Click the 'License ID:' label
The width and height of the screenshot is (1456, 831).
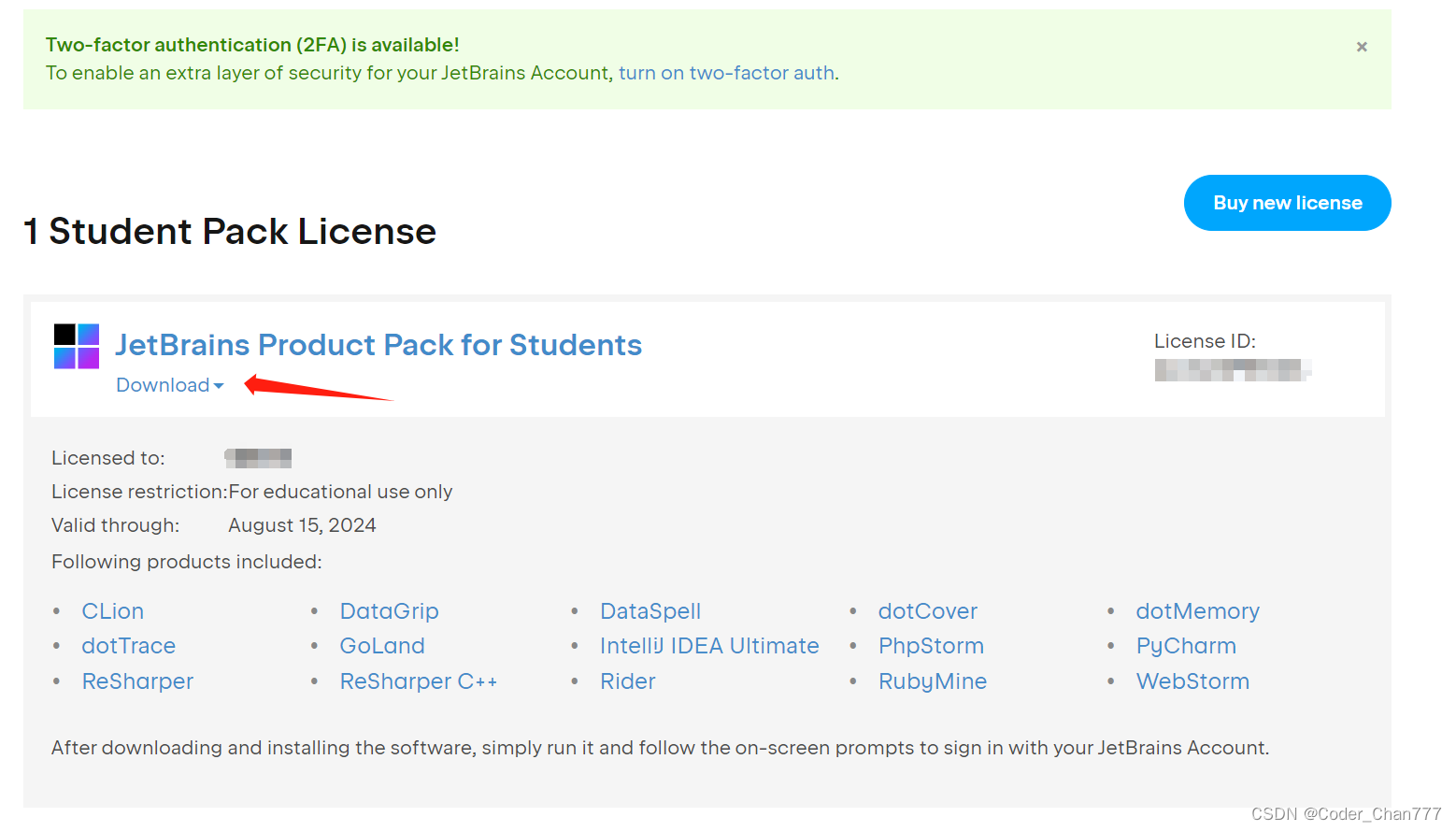pyautogui.click(x=1205, y=341)
